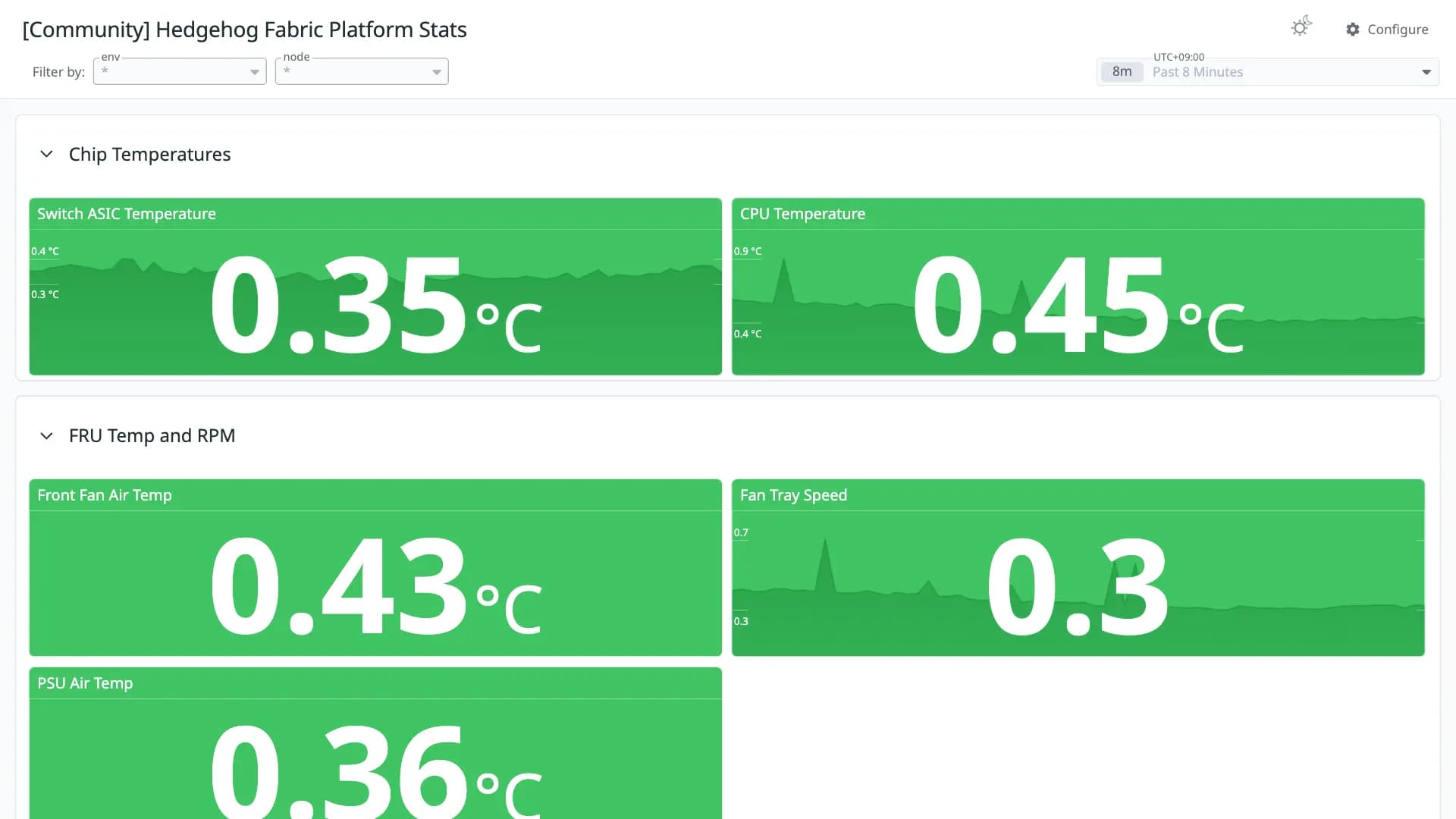Image resolution: width=1456 pixels, height=819 pixels.
Task: Click the Front Fan Air Temp widget title
Action: (x=105, y=495)
